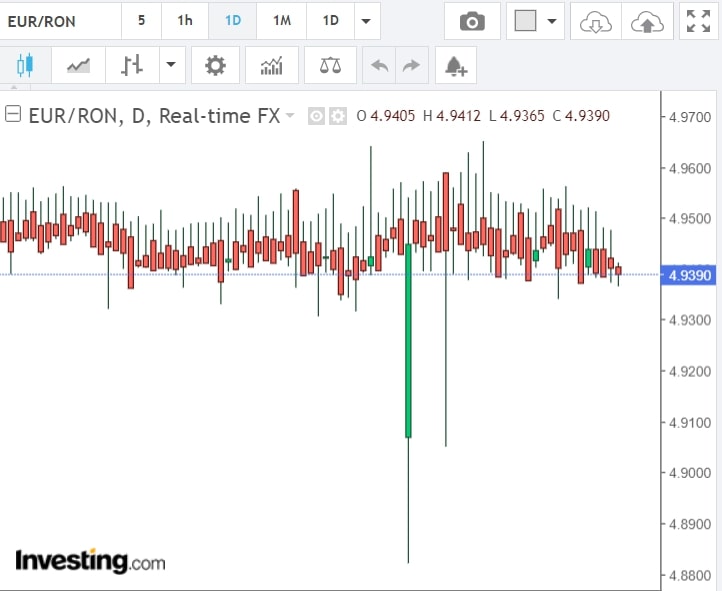Viewport: 722px width, 591px height.
Task: Select the 1h timeframe
Action: [x=185, y=21]
